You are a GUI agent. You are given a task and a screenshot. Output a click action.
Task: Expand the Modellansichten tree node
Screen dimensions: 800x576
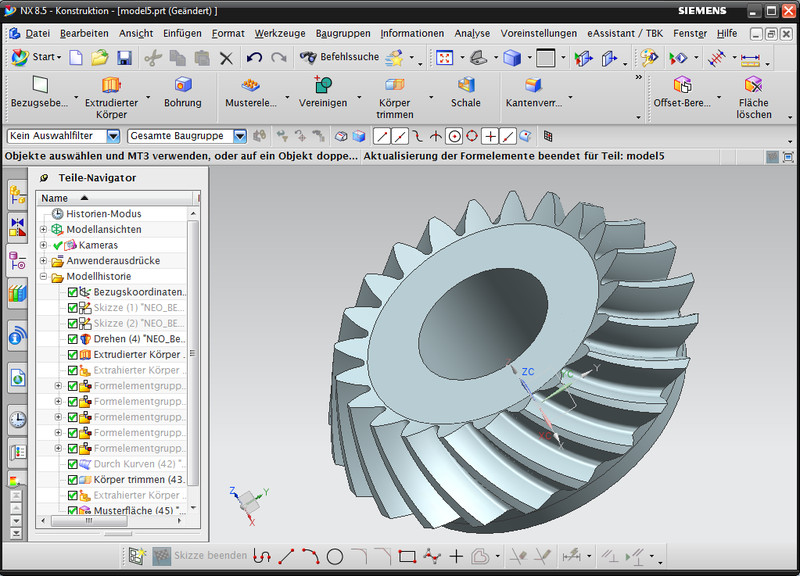(x=44, y=230)
